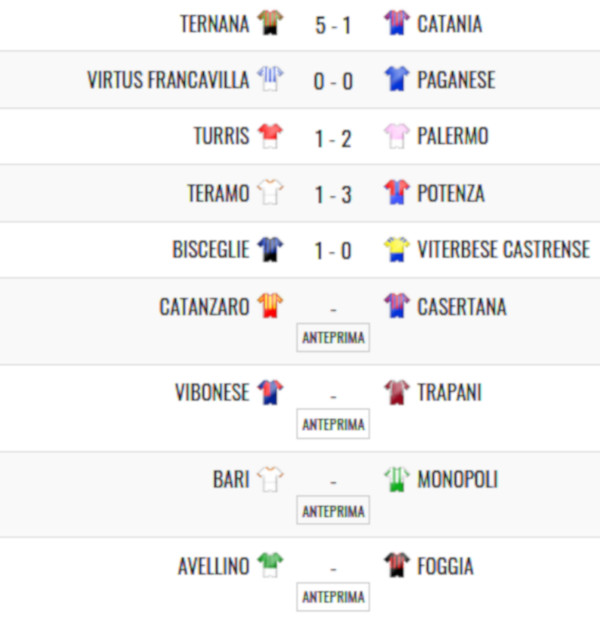The width and height of the screenshot is (600, 619).
Task: Select the Viterbese Castrense yellow jersey icon
Action: [x=397, y=250]
